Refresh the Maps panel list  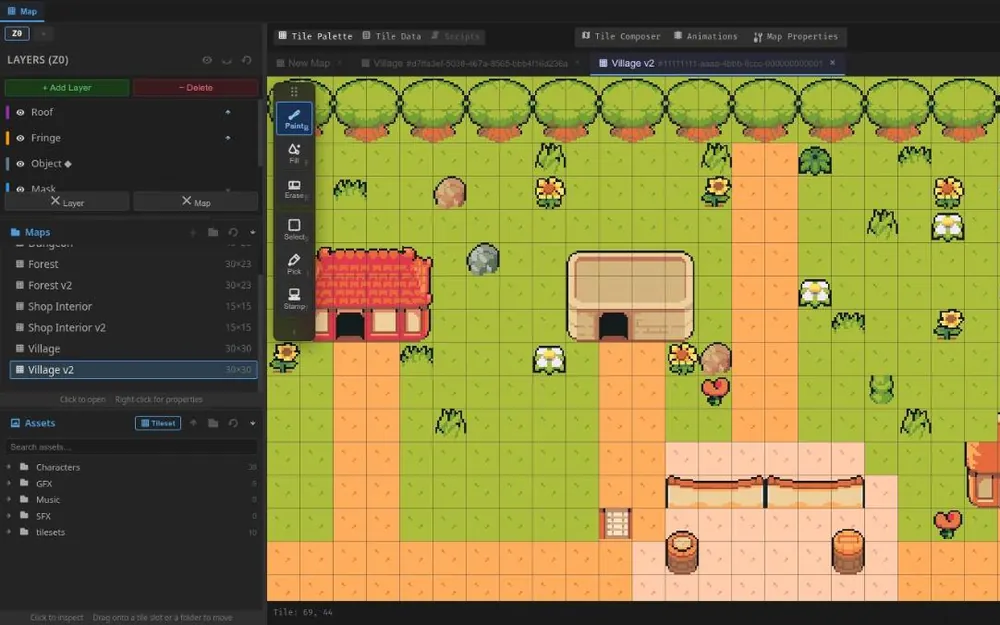coord(233,232)
